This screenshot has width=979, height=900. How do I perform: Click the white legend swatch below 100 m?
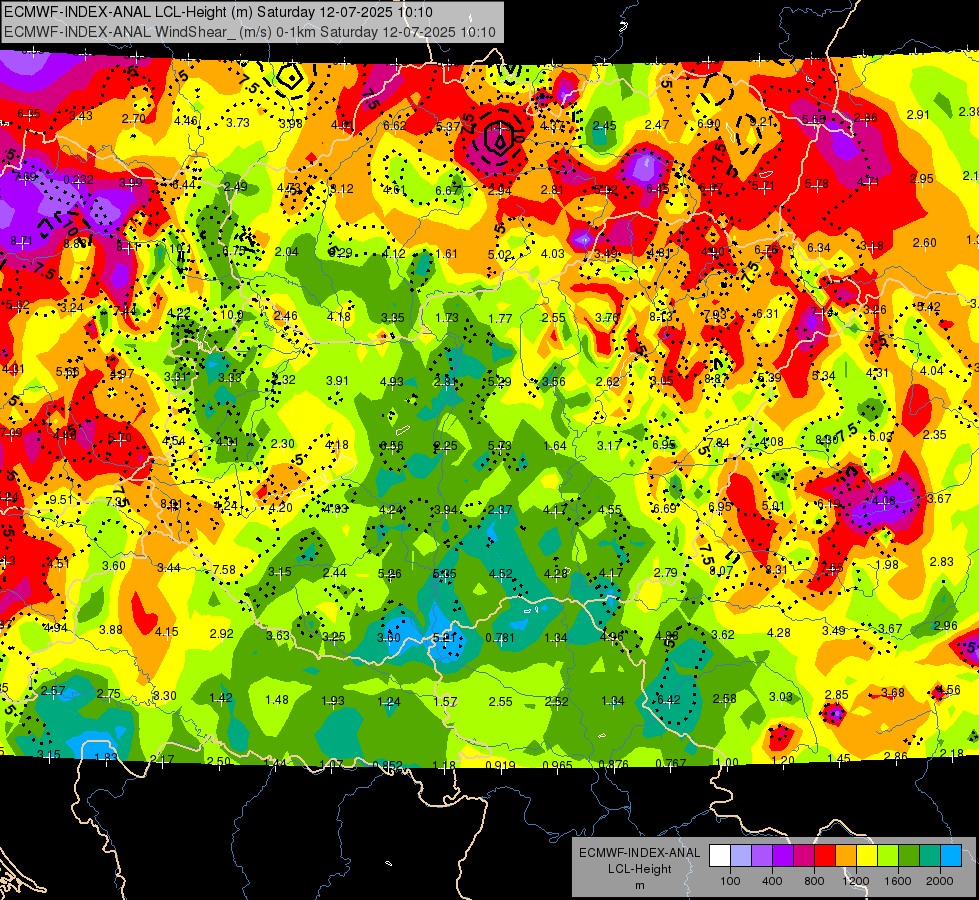click(720, 856)
